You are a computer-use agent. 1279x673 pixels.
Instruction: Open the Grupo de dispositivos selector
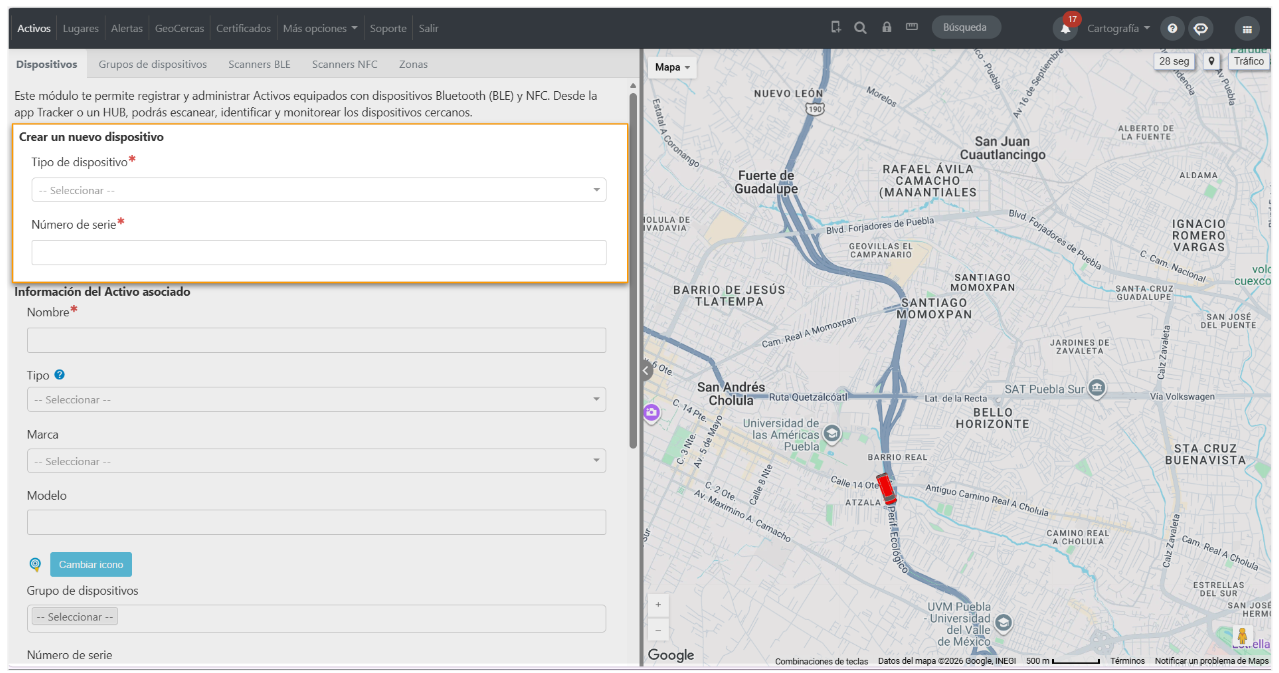click(316, 618)
